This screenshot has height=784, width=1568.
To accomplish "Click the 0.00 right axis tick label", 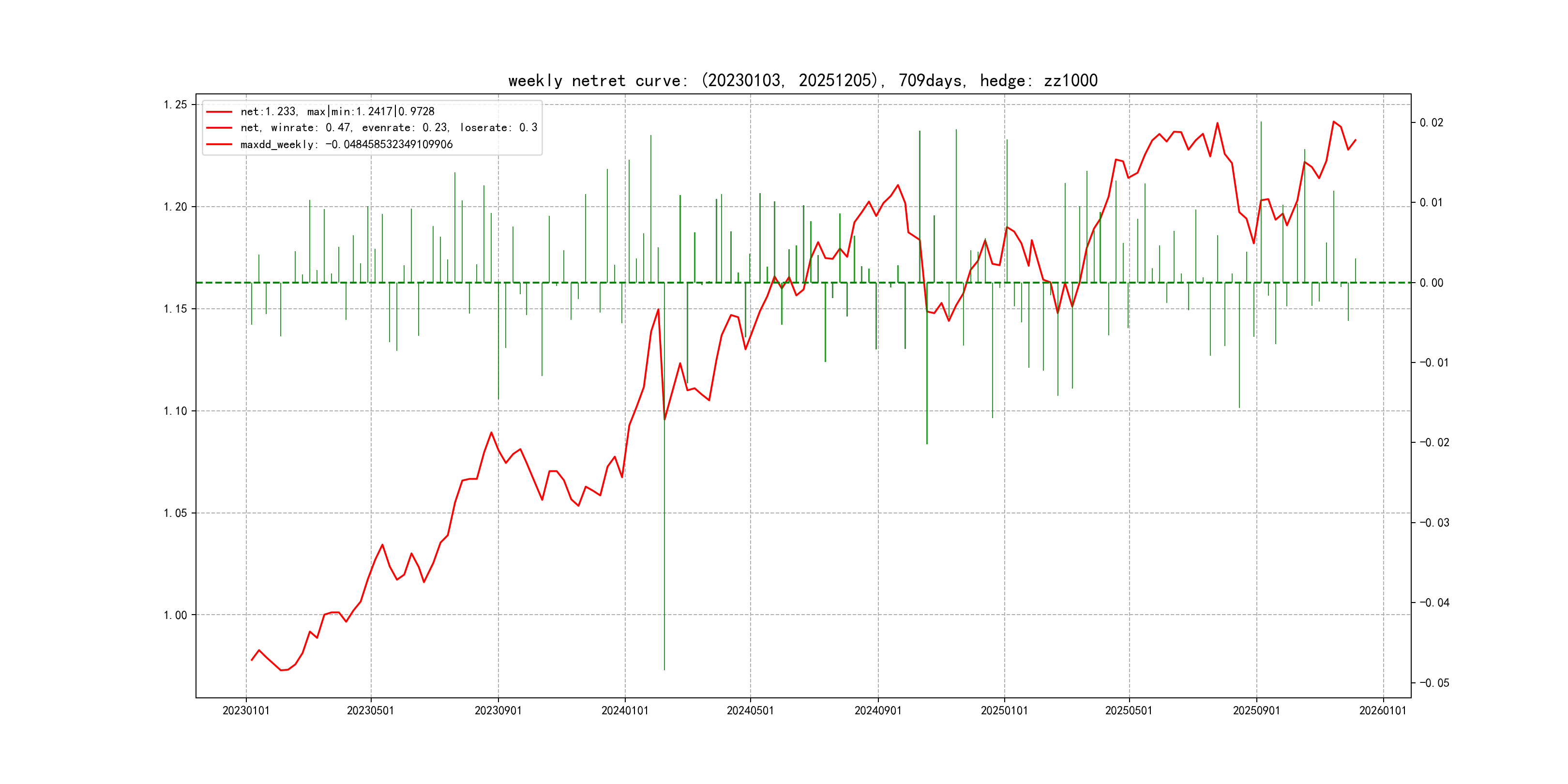I will (x=1431, y=283).
